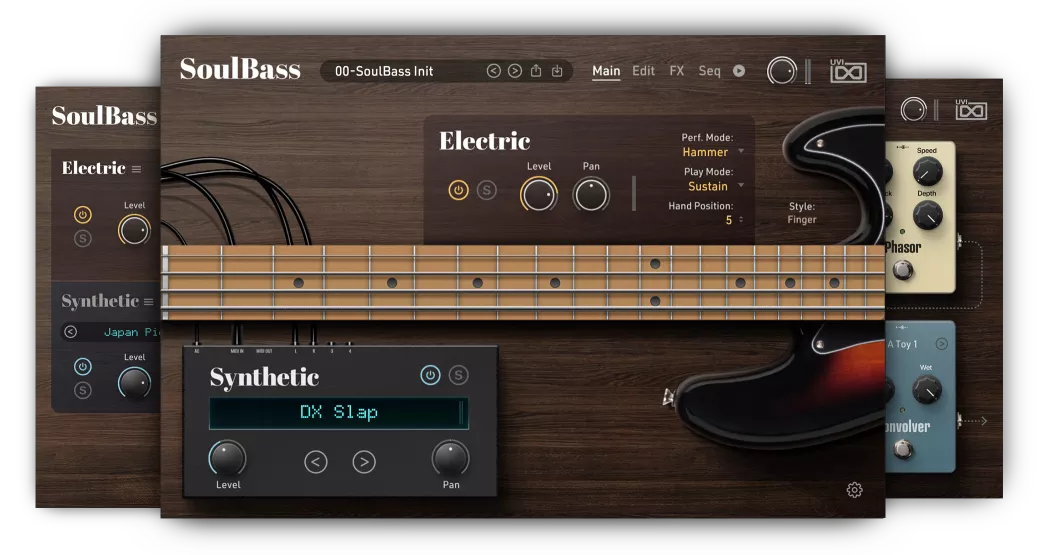Solo the Synthetic layer

tap(459, 375)
